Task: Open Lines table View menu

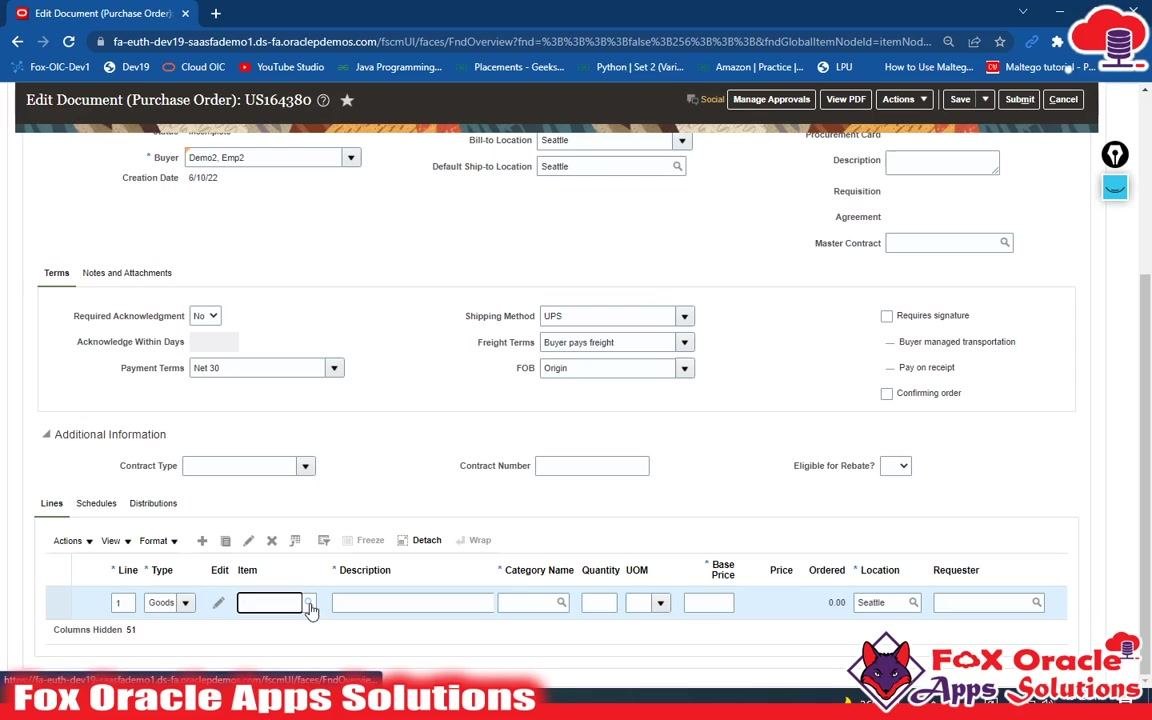Action: coord(116,541)
